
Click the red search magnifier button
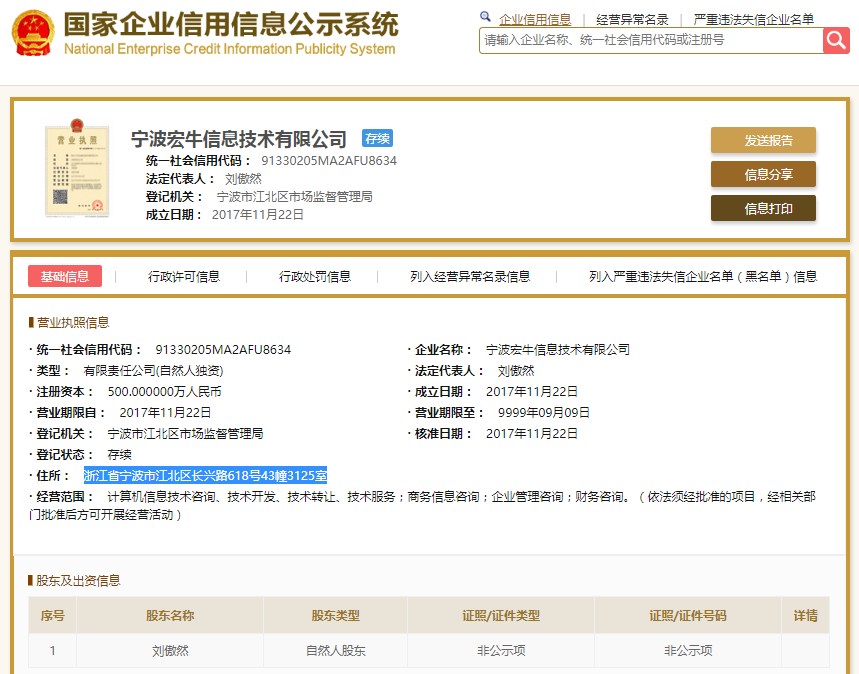click(x=836, y=40)
